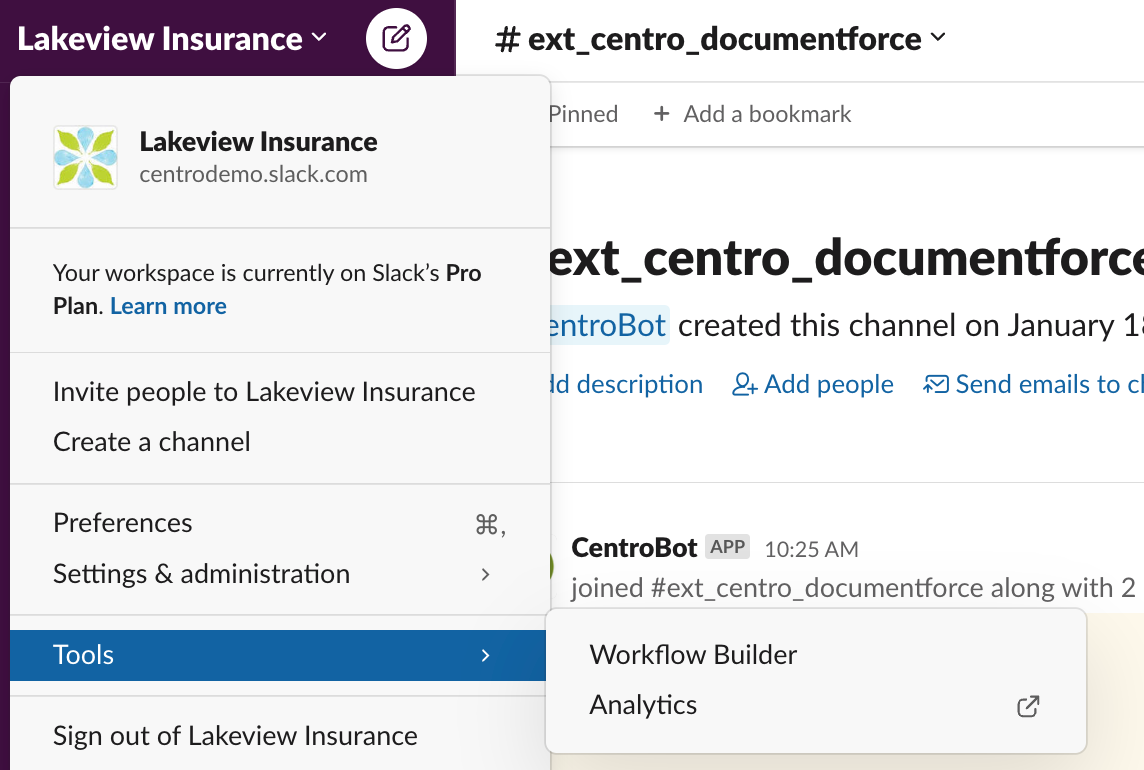Click the email icon beside Send emails
Screen dimensions: 1144x770
pyautogui.click(x=936, y=384)
